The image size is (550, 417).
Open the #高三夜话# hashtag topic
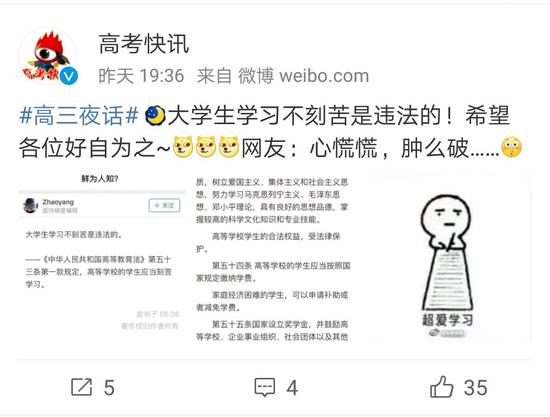coord(79,116)
